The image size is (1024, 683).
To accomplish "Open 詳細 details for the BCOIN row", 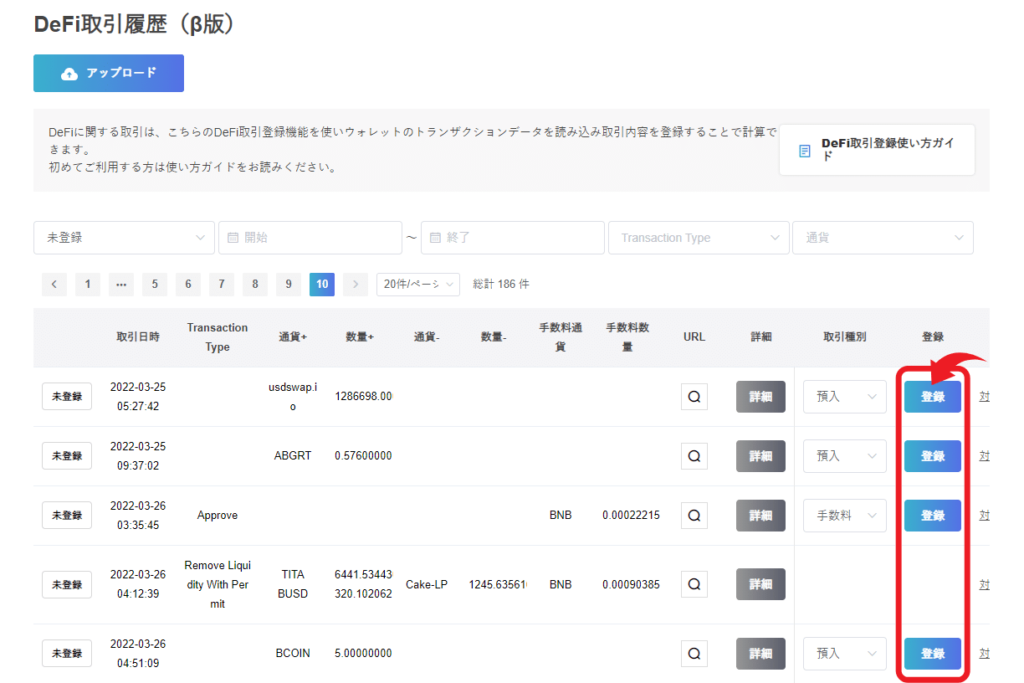I will coord(761,654).
